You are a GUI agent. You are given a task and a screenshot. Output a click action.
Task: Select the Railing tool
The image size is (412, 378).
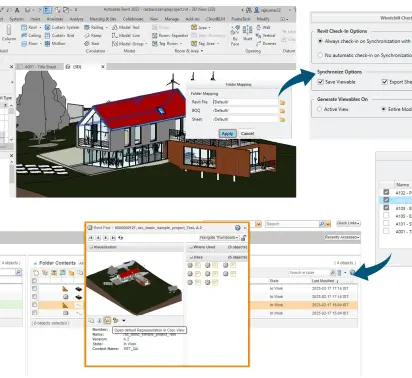point(94,27)
